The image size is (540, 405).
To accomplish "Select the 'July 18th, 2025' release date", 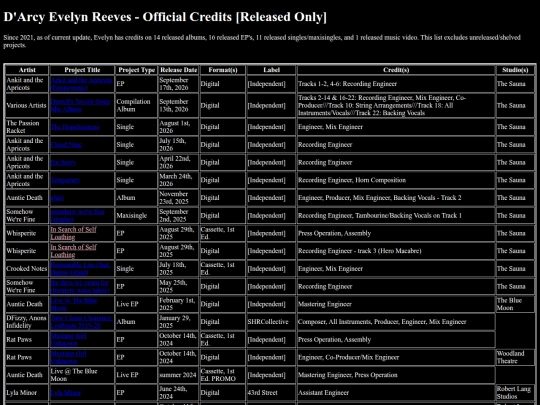I will [x=178, y=269].
